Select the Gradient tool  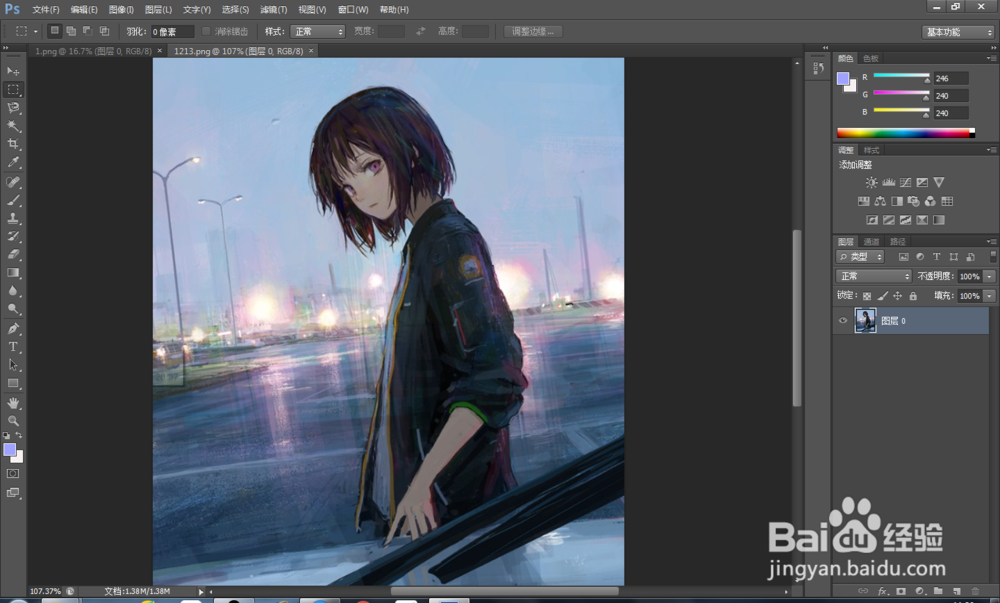(x=13, y=273)
